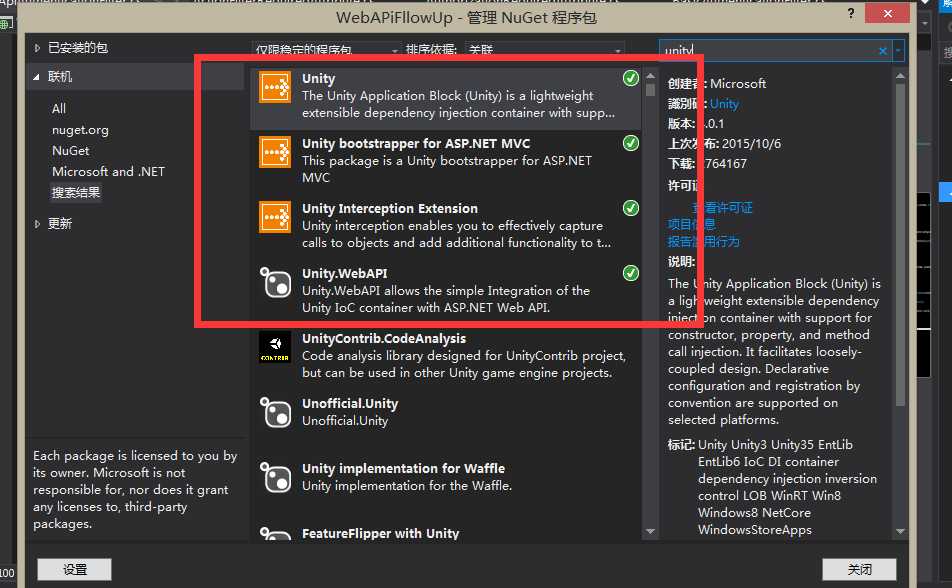Open the 仅限稳定的程序包 dropdown
Viewport: 952px width, 588px height.
[327, 50]
